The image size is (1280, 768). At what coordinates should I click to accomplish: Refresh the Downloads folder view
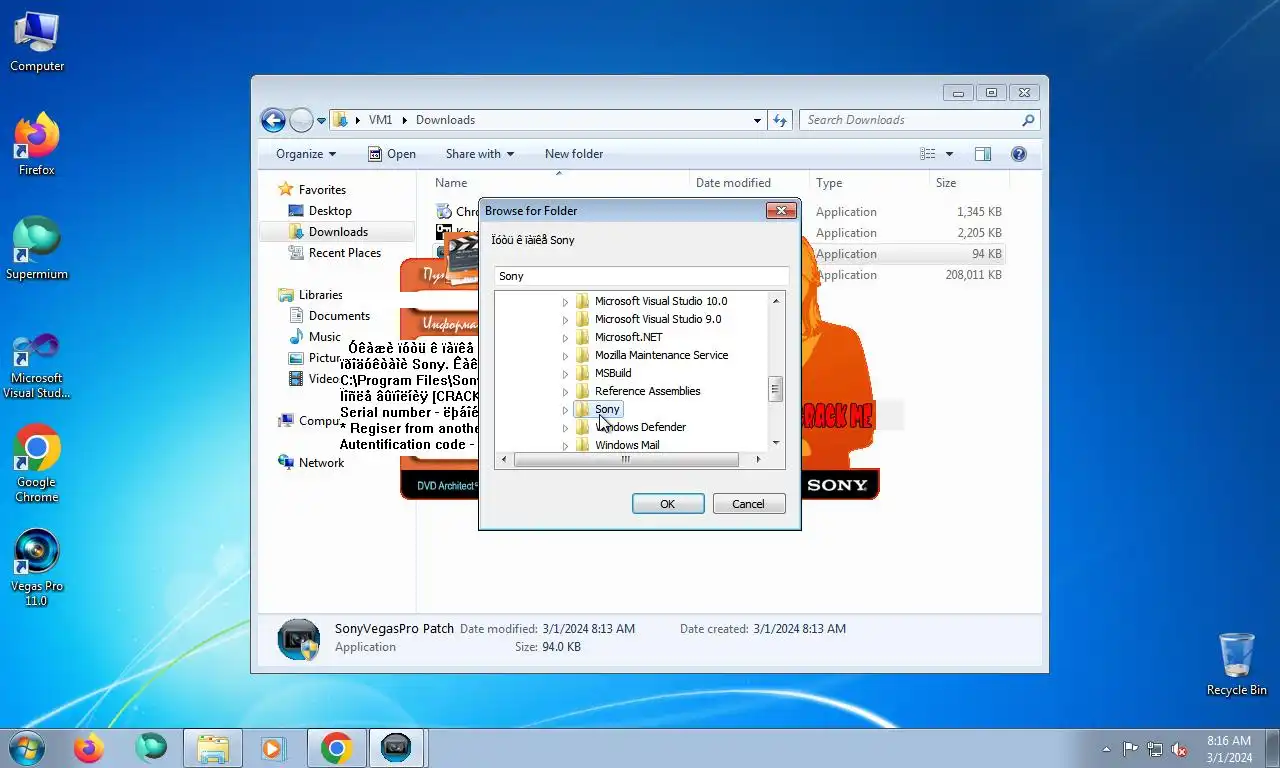click(780, 120)
